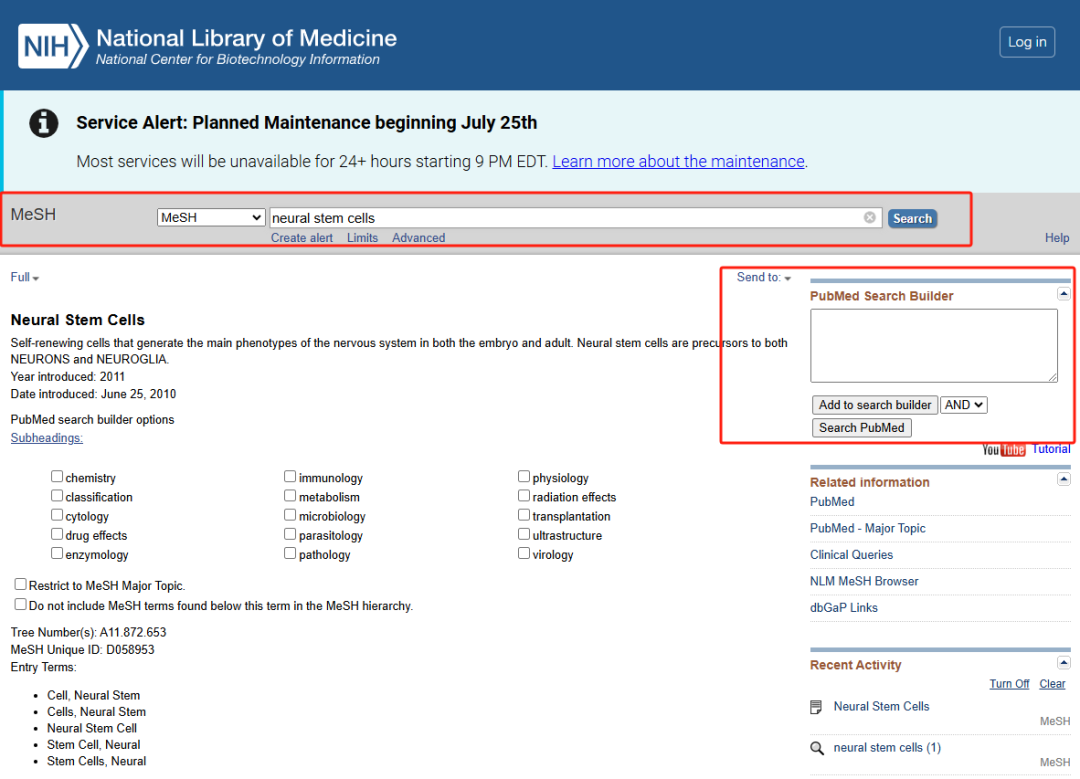Check the cytology subheading
This screenshot has width=1080, height=779.
click(57, 515)
